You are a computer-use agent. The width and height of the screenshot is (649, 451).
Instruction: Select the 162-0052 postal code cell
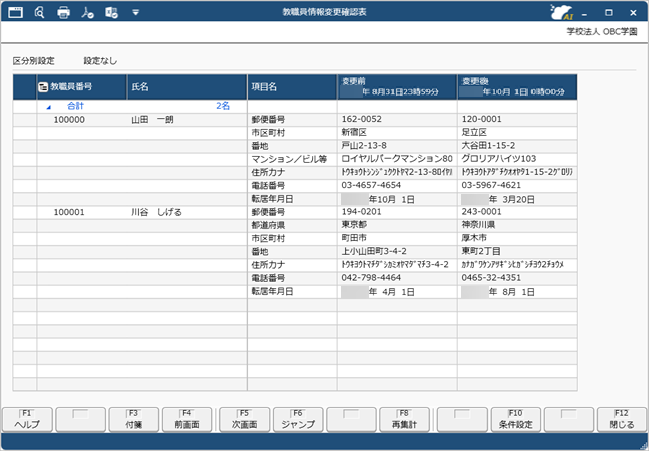[x=397, y=120]
